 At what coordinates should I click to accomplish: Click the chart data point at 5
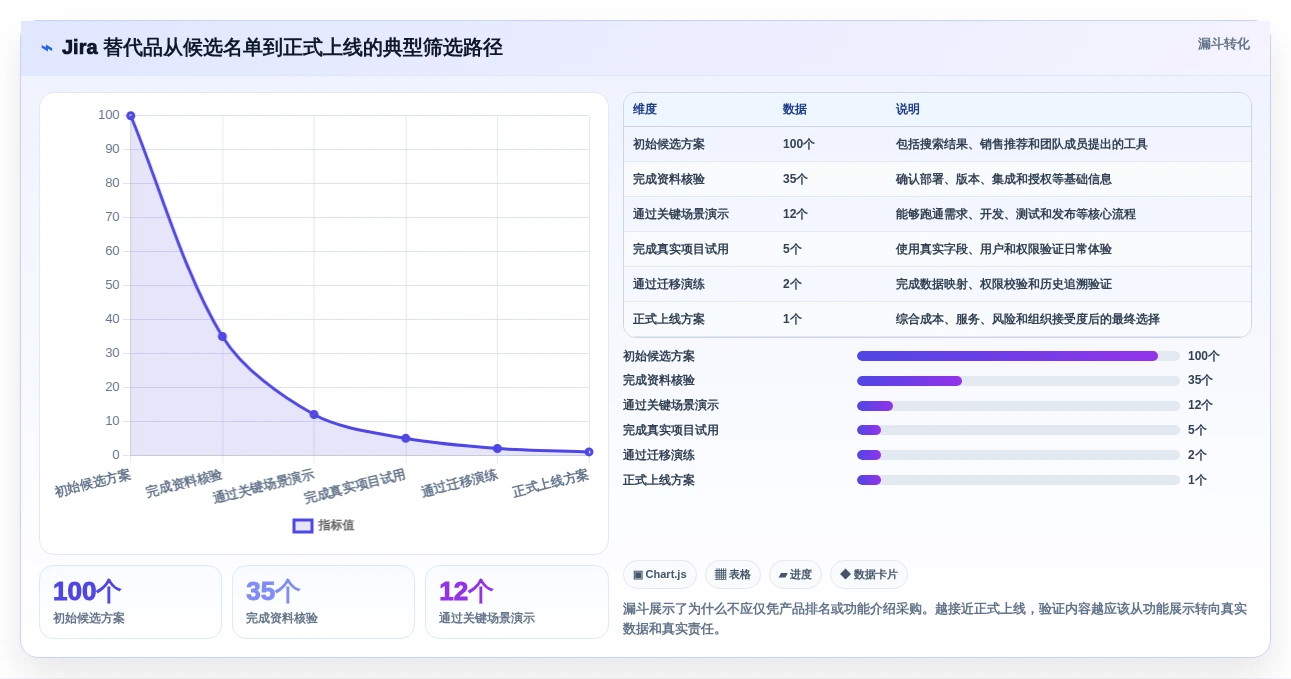406,438
